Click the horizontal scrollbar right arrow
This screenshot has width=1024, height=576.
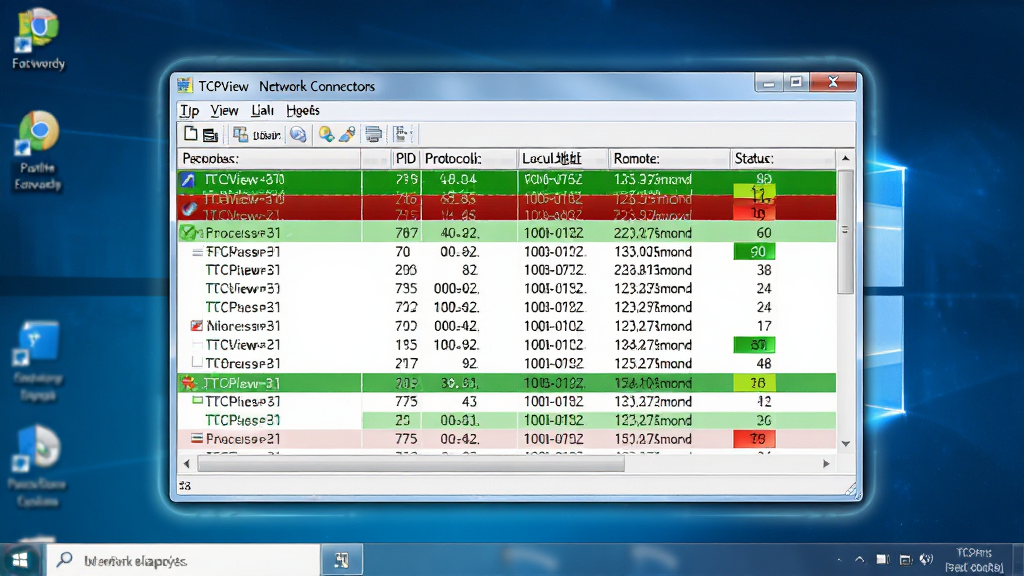pos(826,464)
